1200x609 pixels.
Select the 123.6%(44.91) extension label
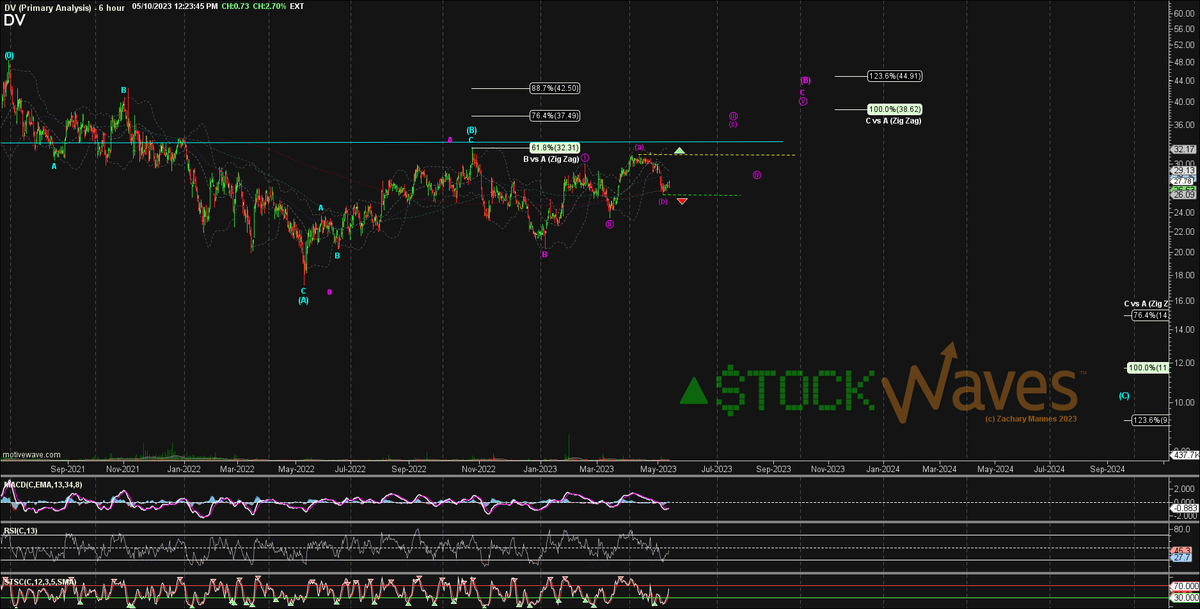tap(894, 75)
